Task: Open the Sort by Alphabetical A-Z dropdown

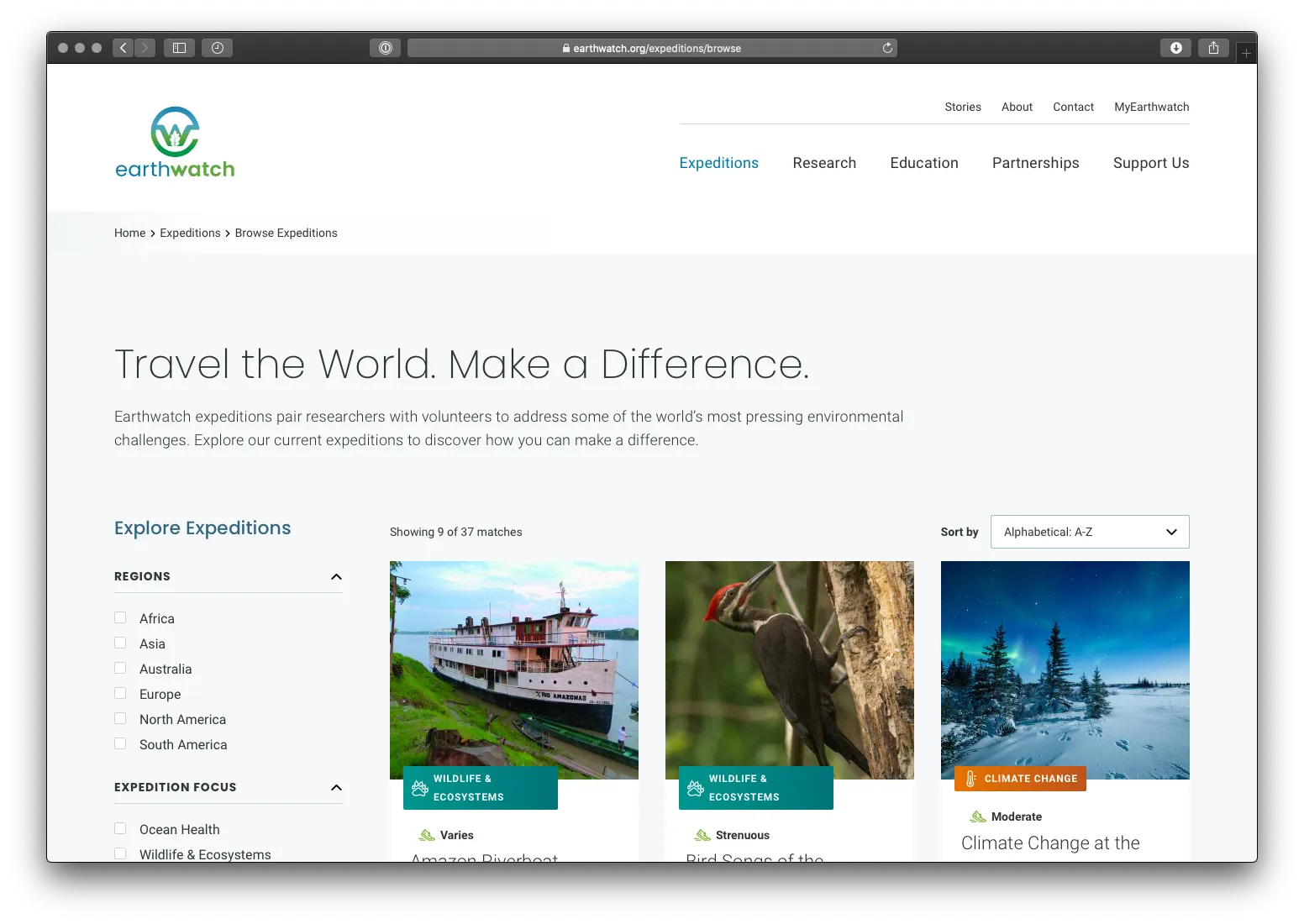Action: 1090,532
